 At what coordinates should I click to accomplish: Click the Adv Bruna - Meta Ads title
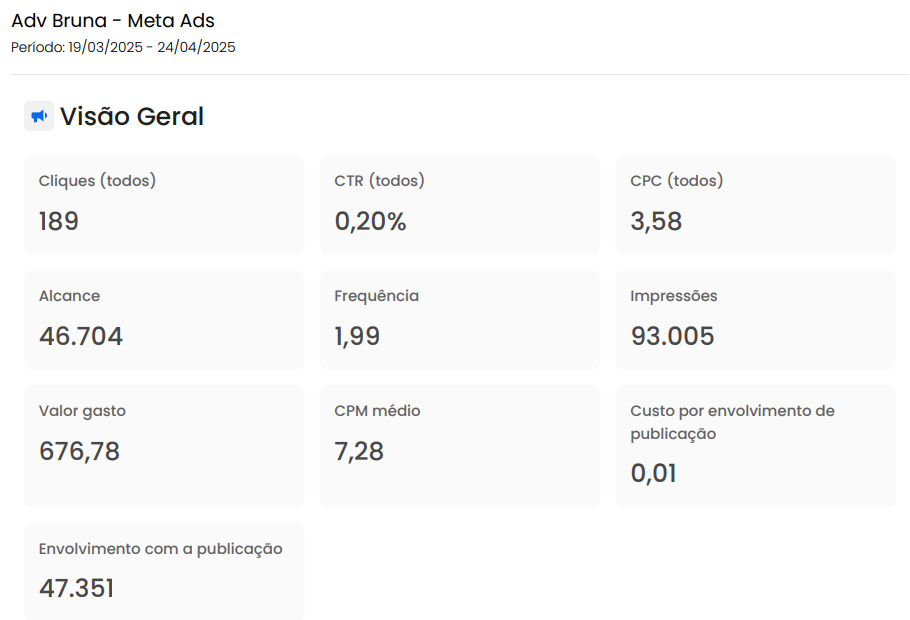113,21
